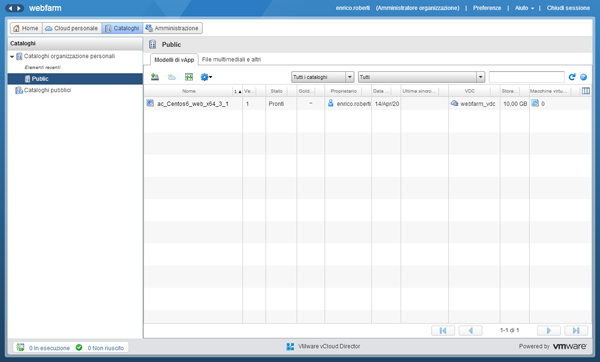This screenshot has width=600, height=362.
Task: Open the Amministrazione tab
Action: 172,28
